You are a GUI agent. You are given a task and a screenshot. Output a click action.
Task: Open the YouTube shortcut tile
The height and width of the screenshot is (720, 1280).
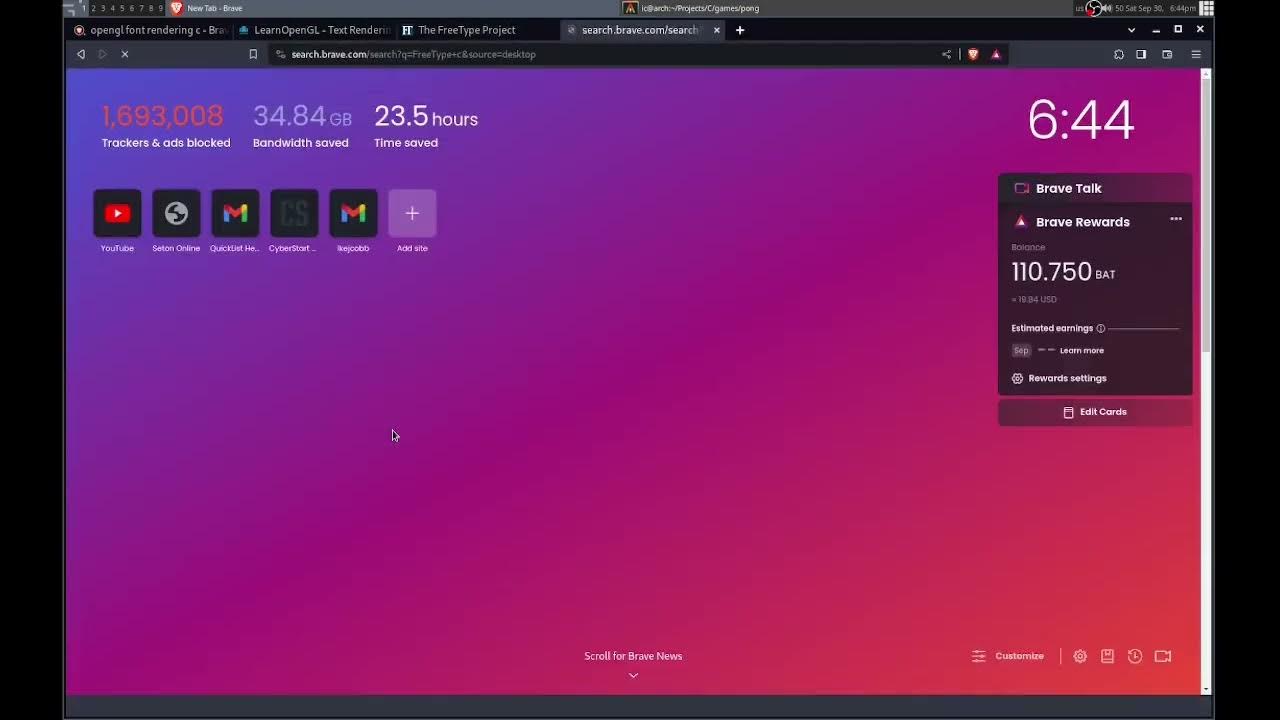click(x=117, y=213)
